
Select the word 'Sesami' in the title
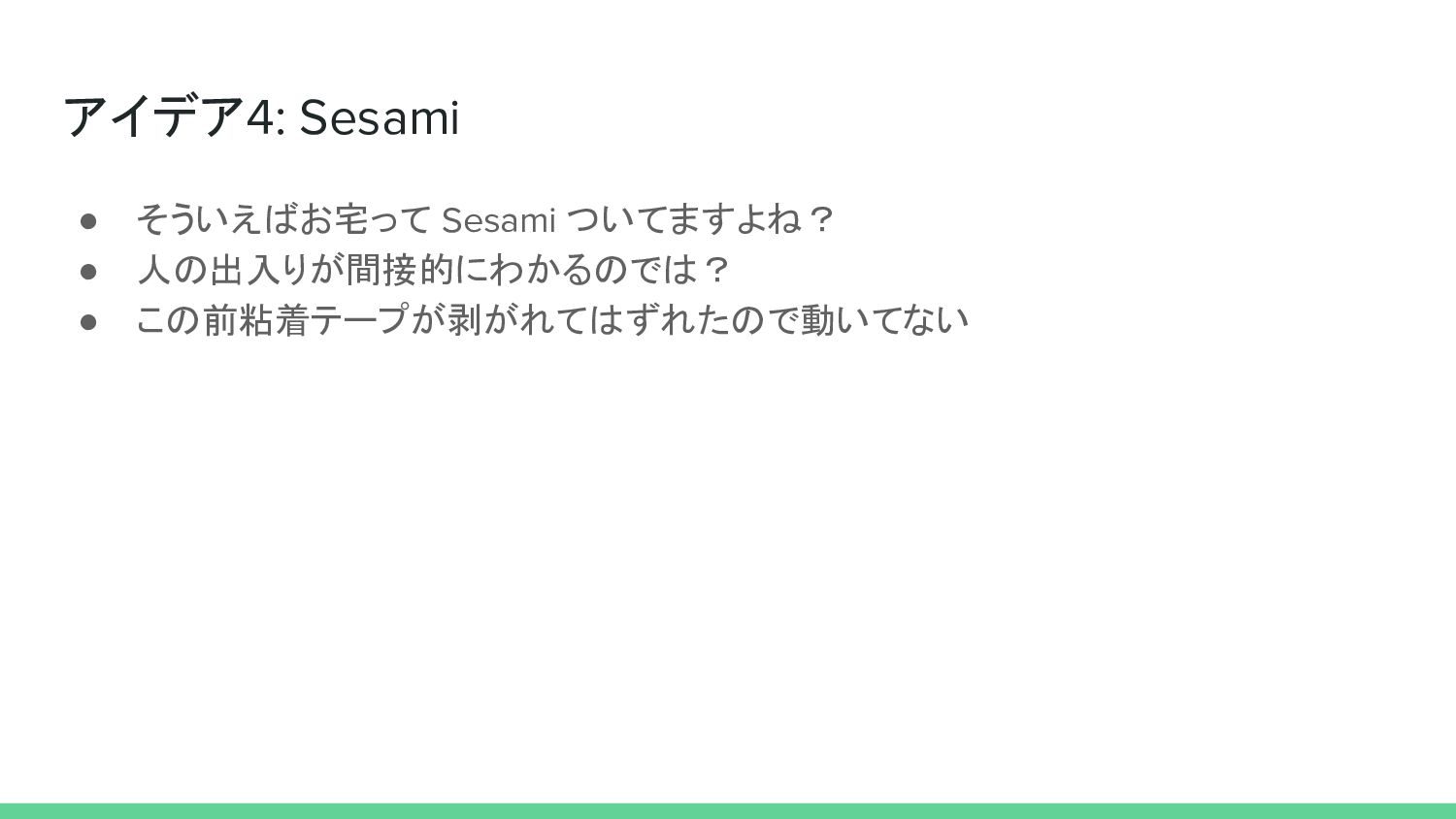coord(379,117)
